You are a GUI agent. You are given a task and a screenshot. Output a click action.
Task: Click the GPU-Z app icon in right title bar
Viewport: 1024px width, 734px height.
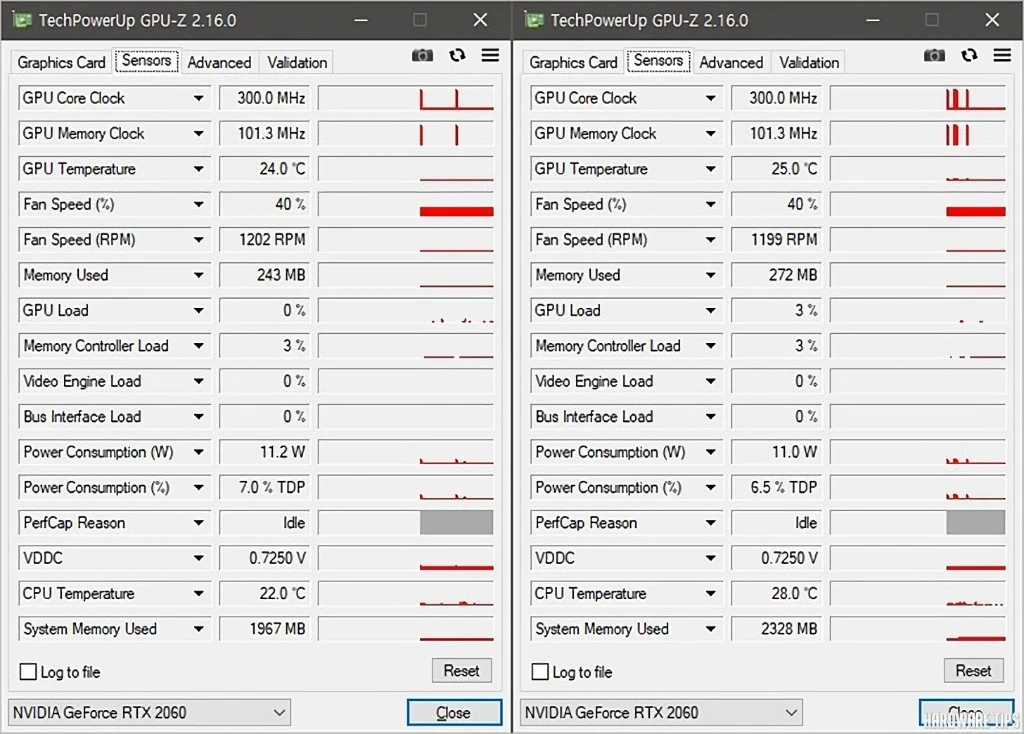tap(534, 20)
